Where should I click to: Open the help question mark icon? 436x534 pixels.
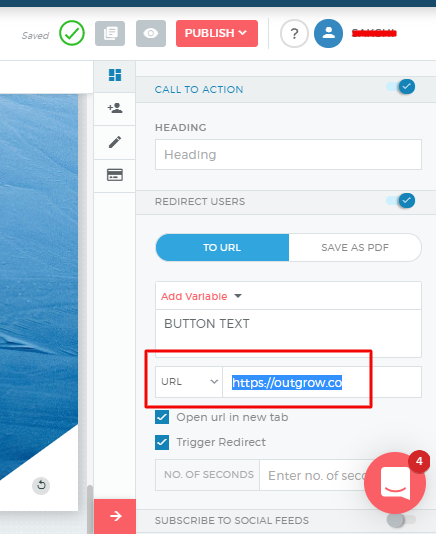click(x=294, y=33)
